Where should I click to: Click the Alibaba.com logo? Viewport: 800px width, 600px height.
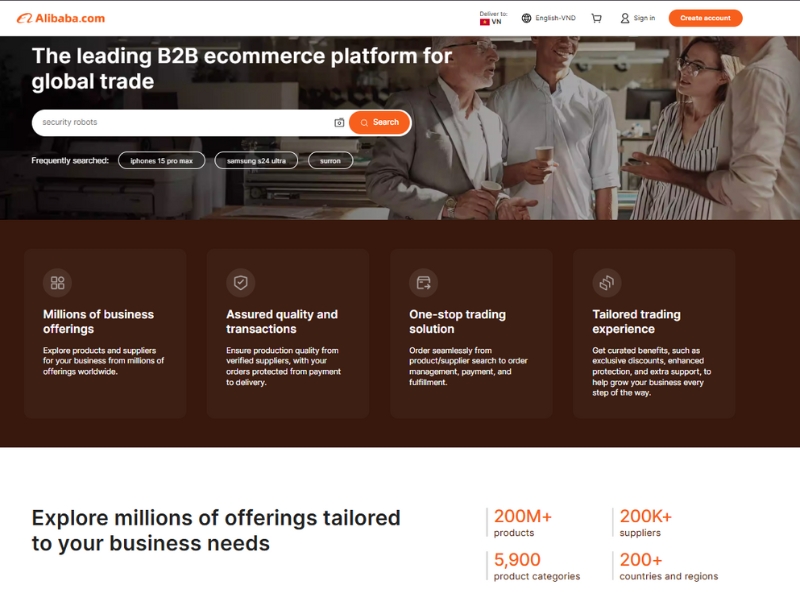point(60,18)
